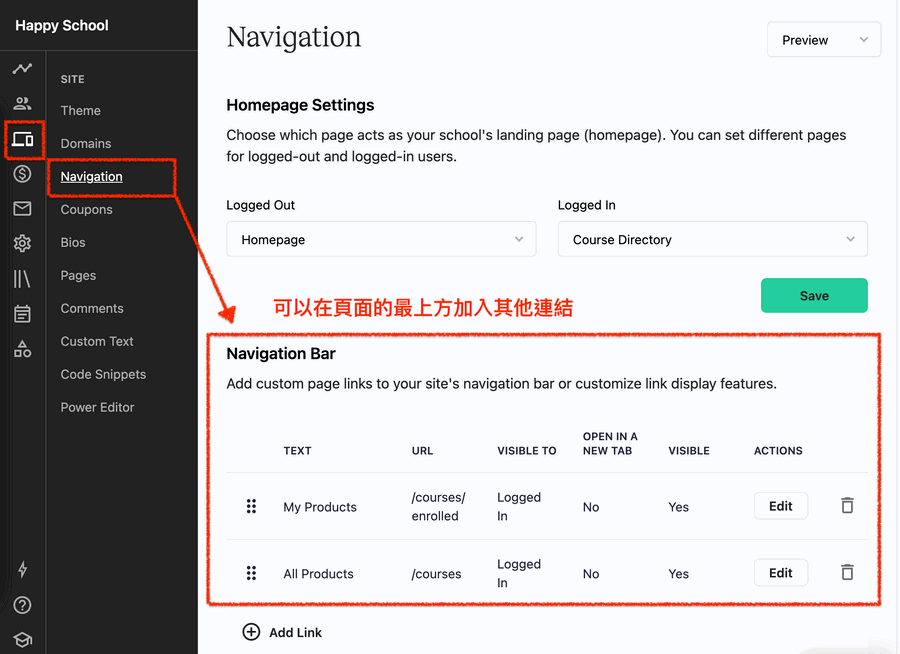Image resolution: width=900 pixels, height=654 pixels.
Task: Select Navigation in the Site menu
Action: [x=91, y=176]
